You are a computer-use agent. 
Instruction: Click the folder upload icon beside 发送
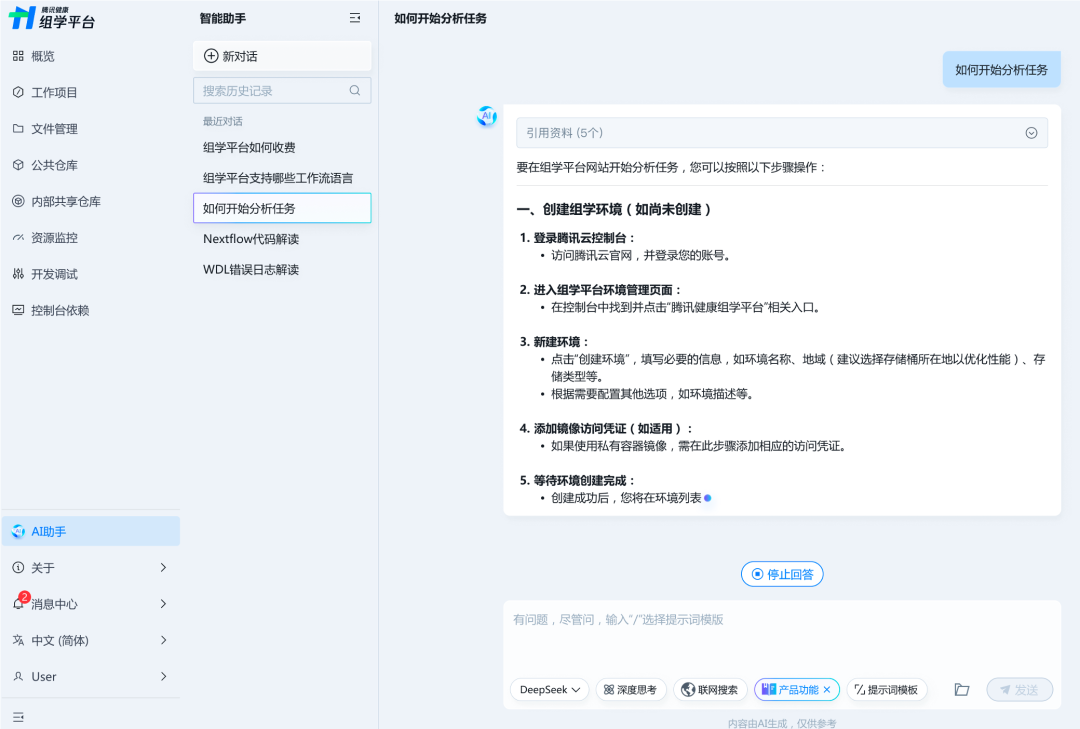(x=961, y=689)
